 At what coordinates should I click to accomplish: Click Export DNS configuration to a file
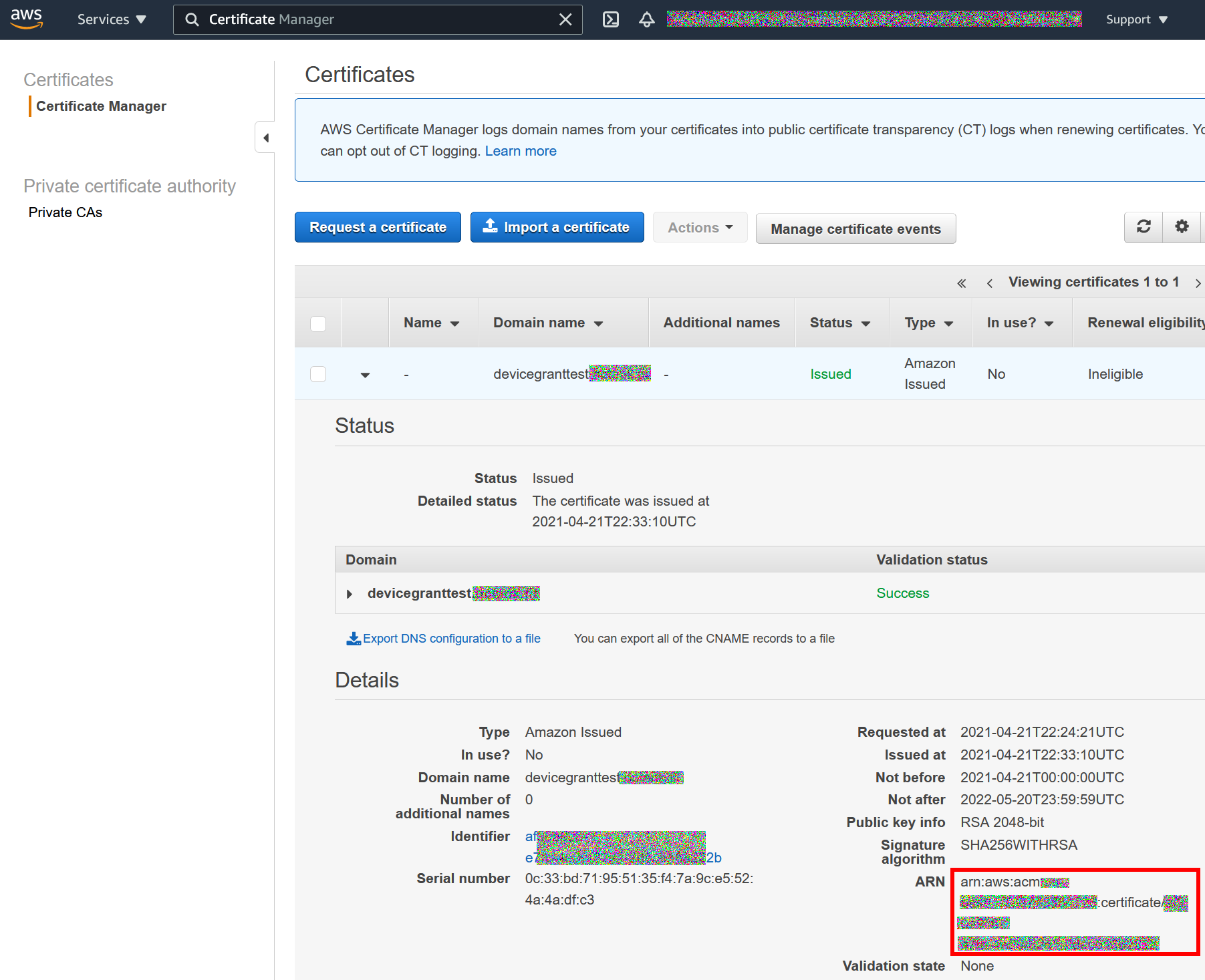point(452,639)
